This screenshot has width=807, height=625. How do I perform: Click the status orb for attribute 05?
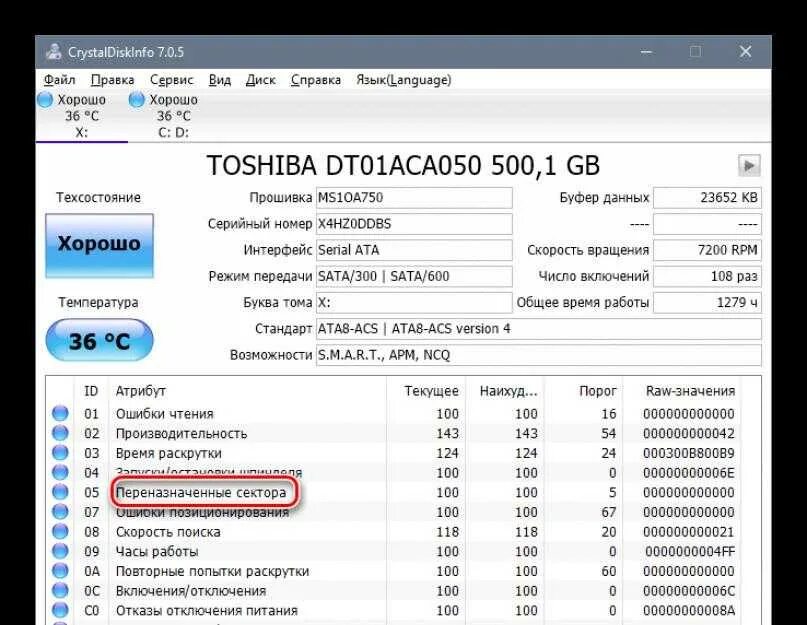(x=60, y=492)
